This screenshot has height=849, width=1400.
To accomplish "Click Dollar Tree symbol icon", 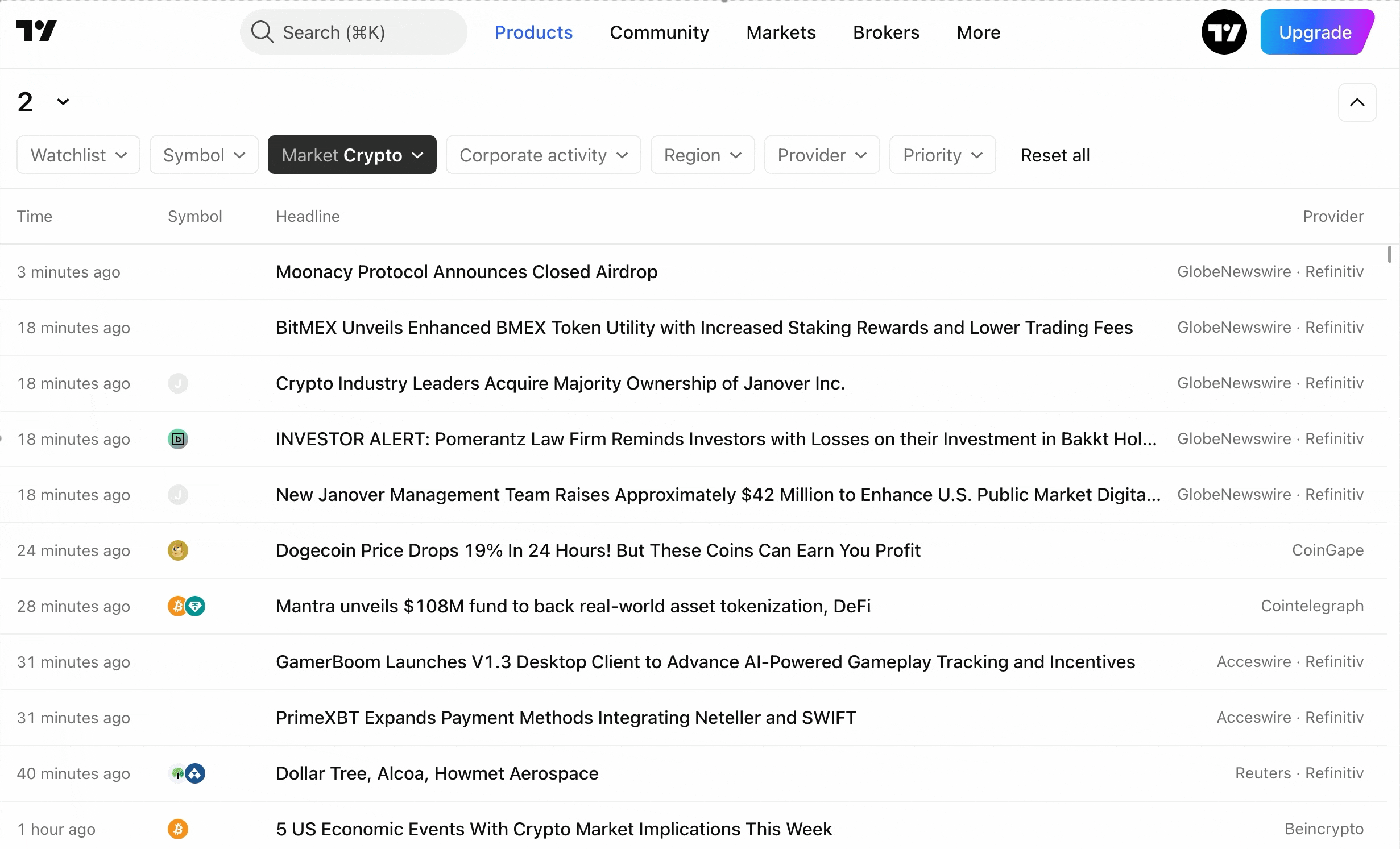I will (177, 773).
